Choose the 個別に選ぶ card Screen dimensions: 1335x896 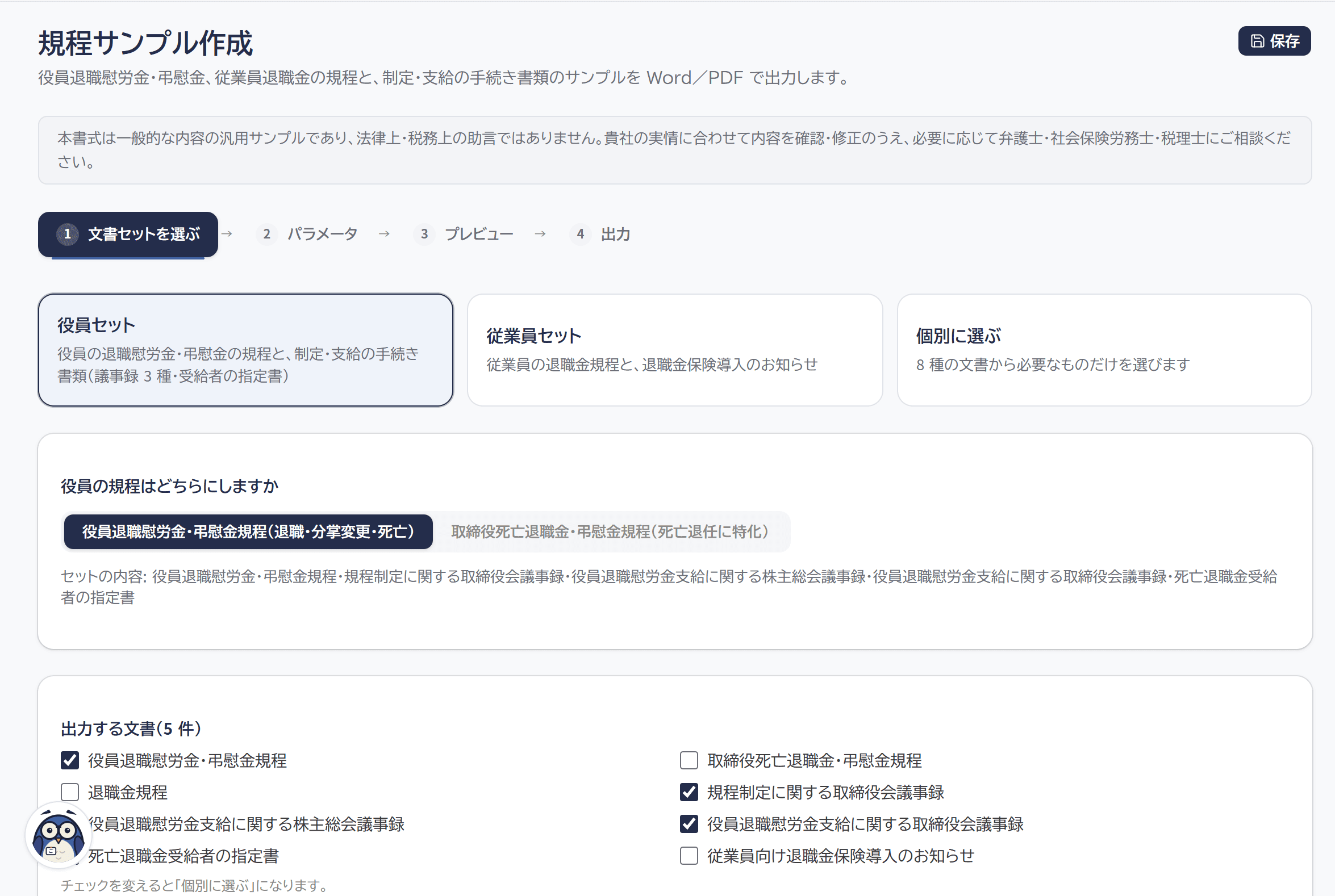pyautogui.click(x=1104, y=350)
